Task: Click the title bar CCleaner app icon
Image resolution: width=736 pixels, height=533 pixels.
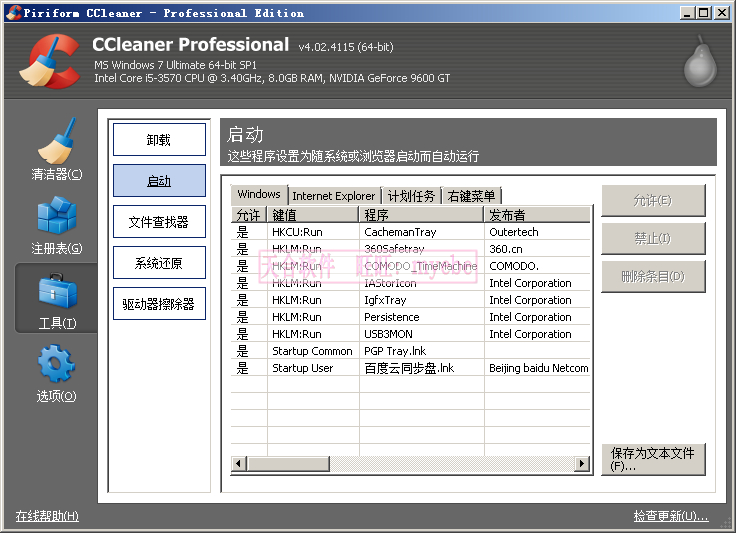Action: click(14, 13)
